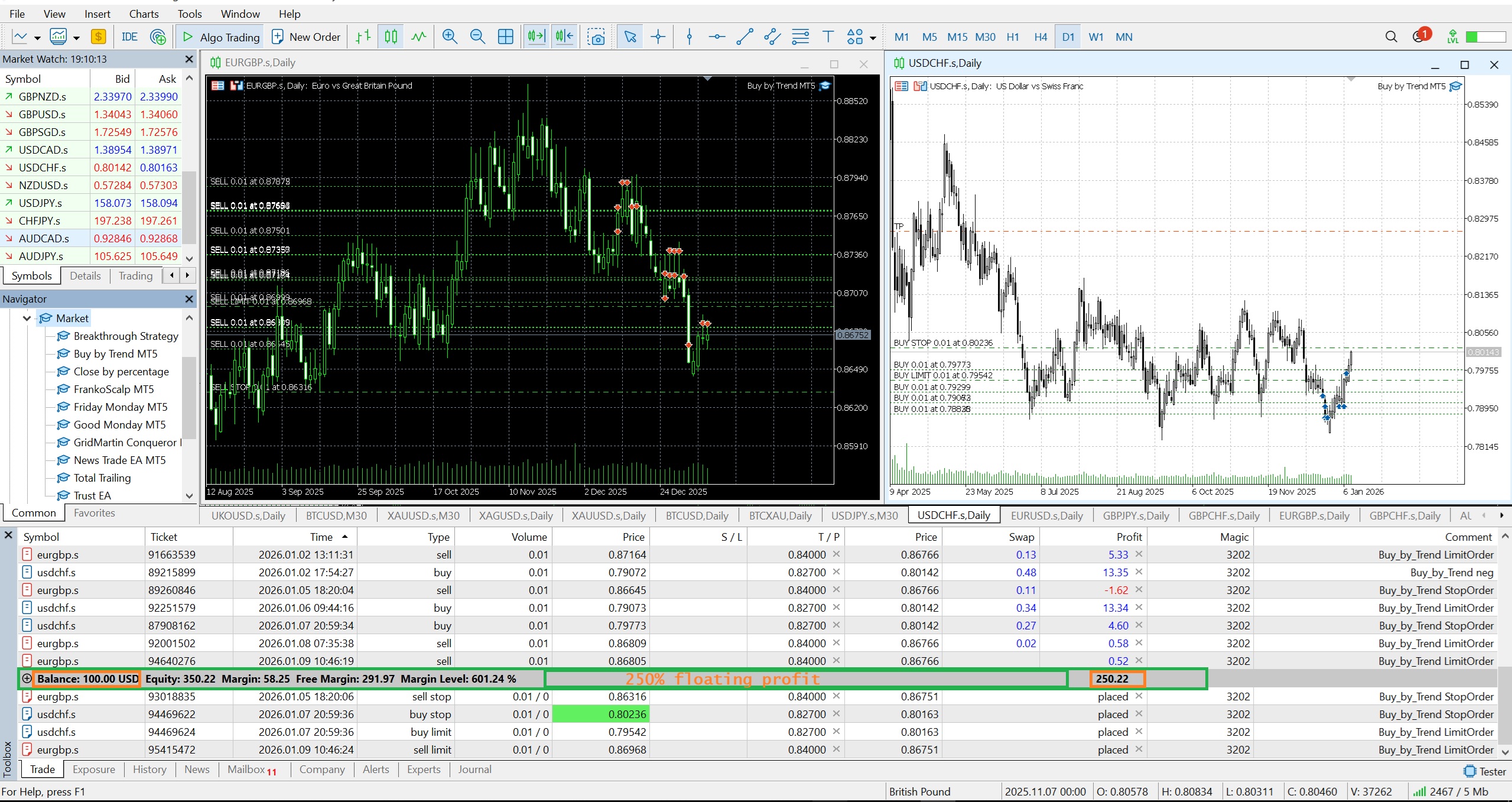Take a chart screenshot with camera icon

click(596, 37)
